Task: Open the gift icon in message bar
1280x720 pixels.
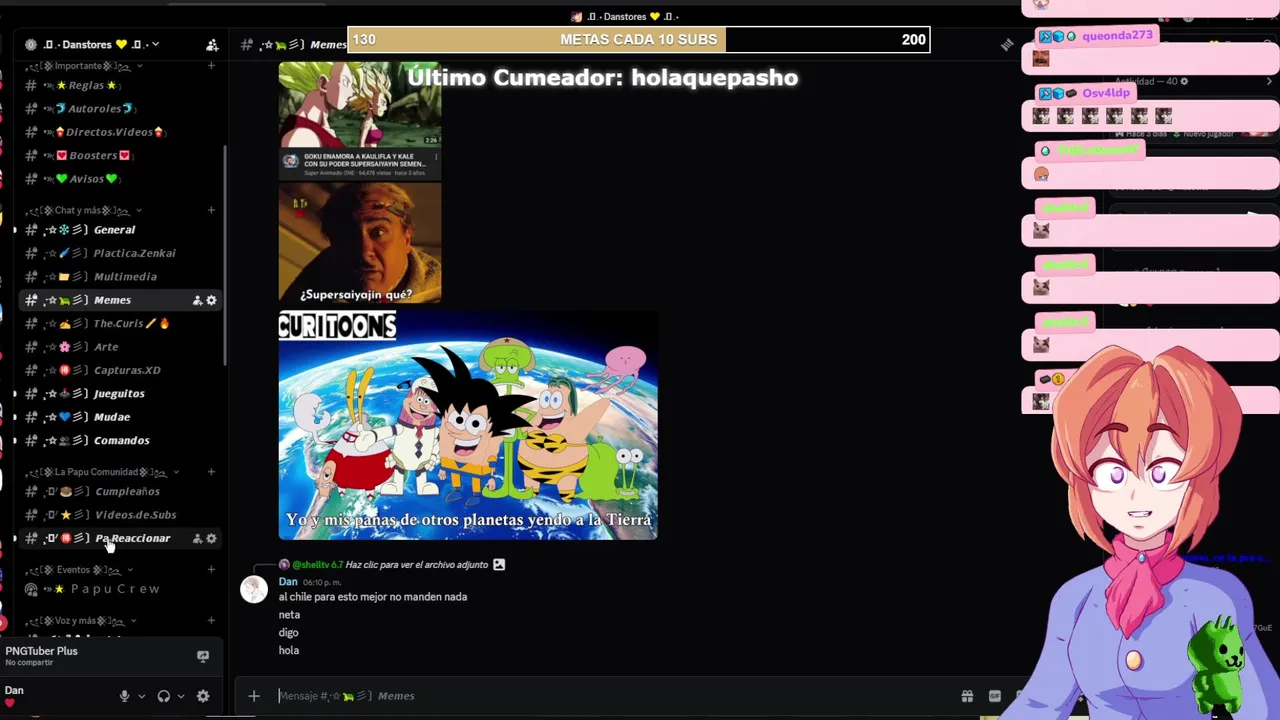Action: (967, 696)
